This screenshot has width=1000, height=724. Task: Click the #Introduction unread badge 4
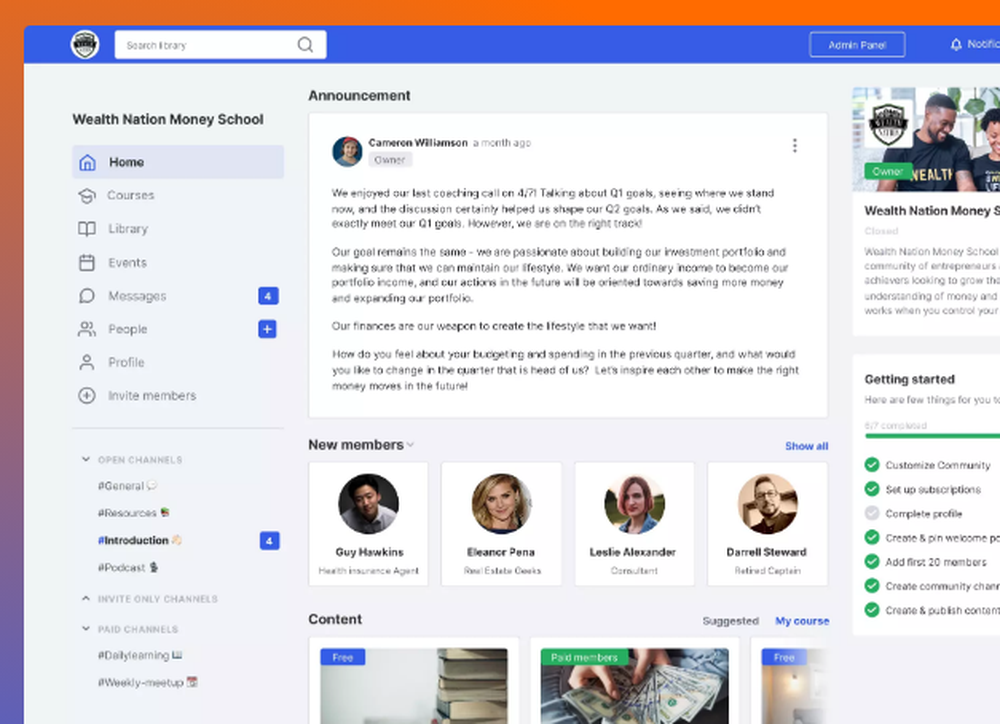(269, 541)
